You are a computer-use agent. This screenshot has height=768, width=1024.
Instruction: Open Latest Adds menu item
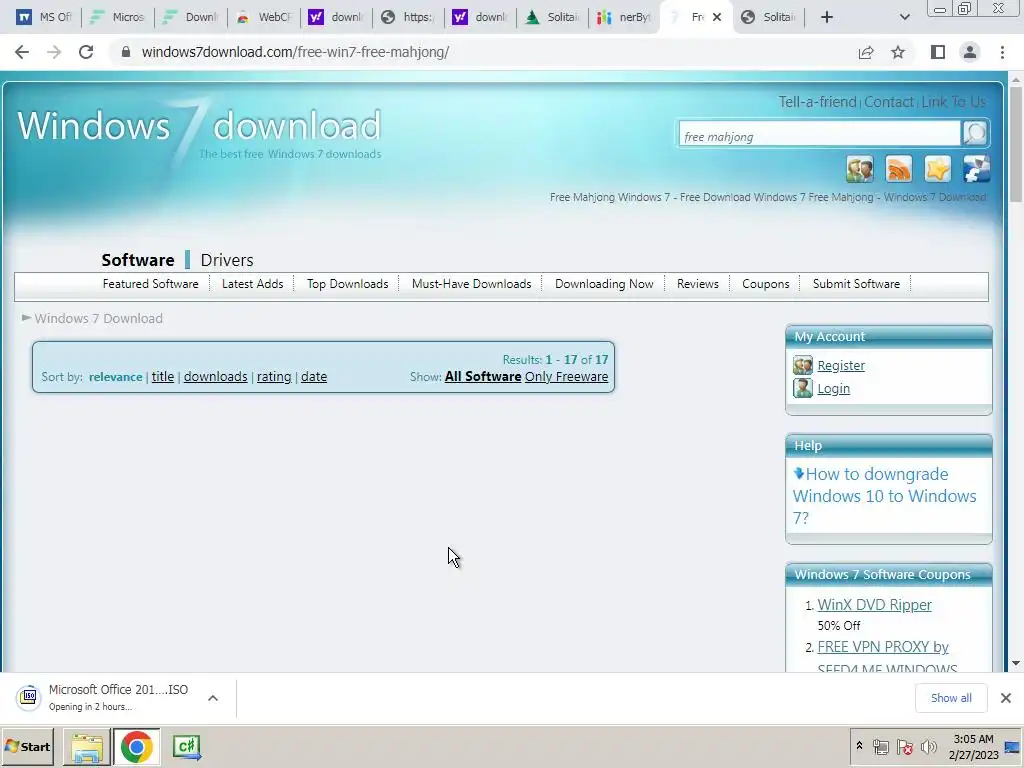click(253, 284)
